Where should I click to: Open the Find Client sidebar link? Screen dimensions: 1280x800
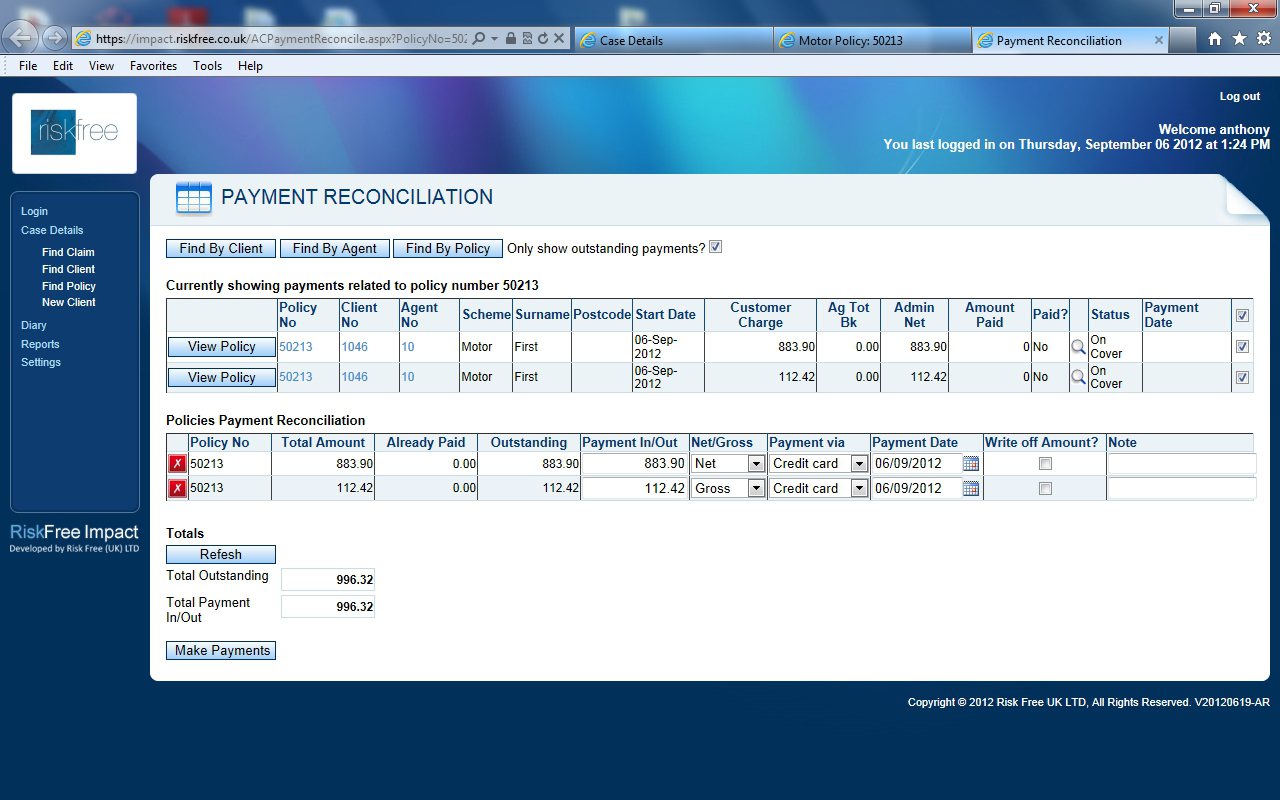pos(68,269)
